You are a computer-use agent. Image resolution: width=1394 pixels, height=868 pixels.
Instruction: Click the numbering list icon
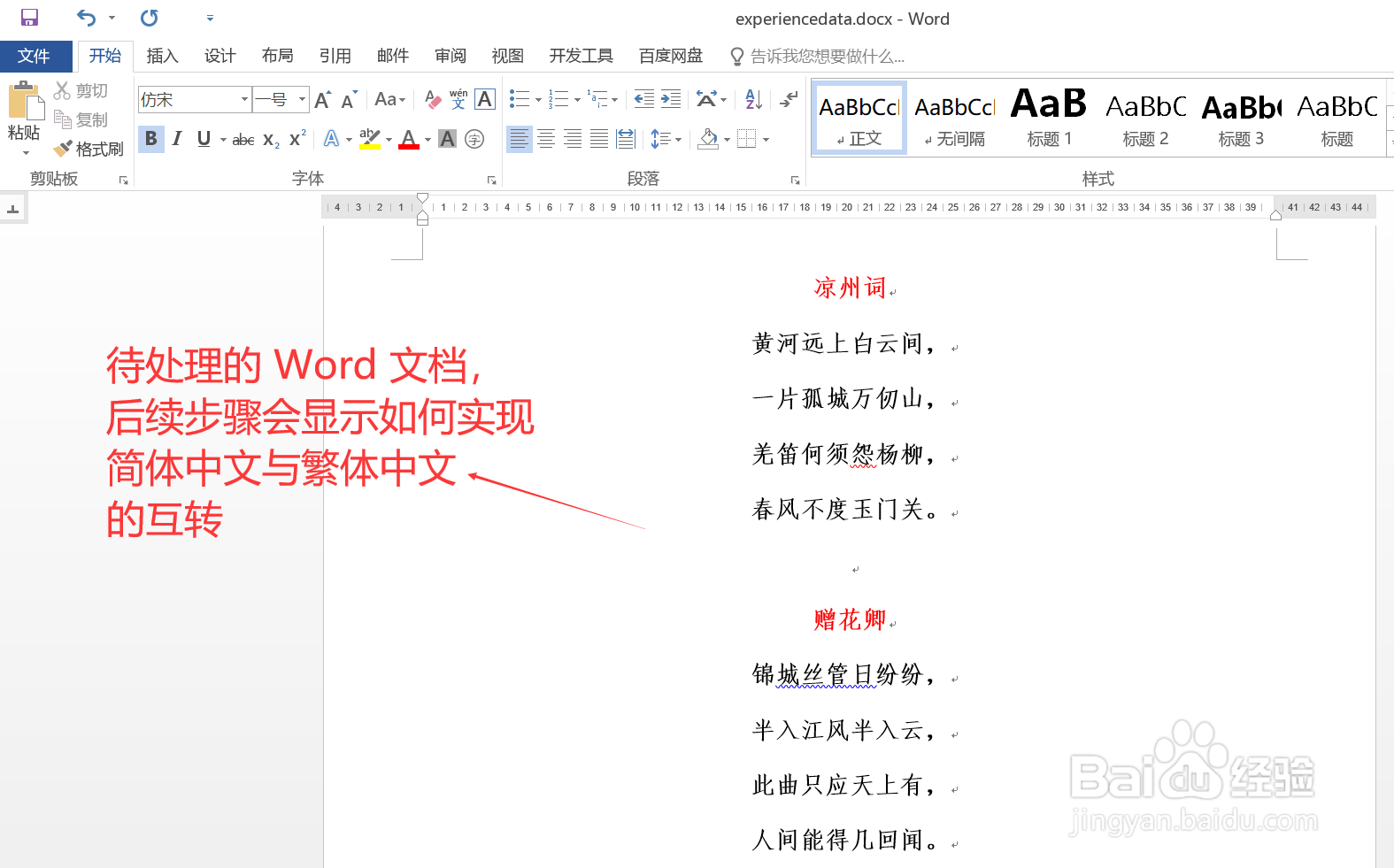558,99
